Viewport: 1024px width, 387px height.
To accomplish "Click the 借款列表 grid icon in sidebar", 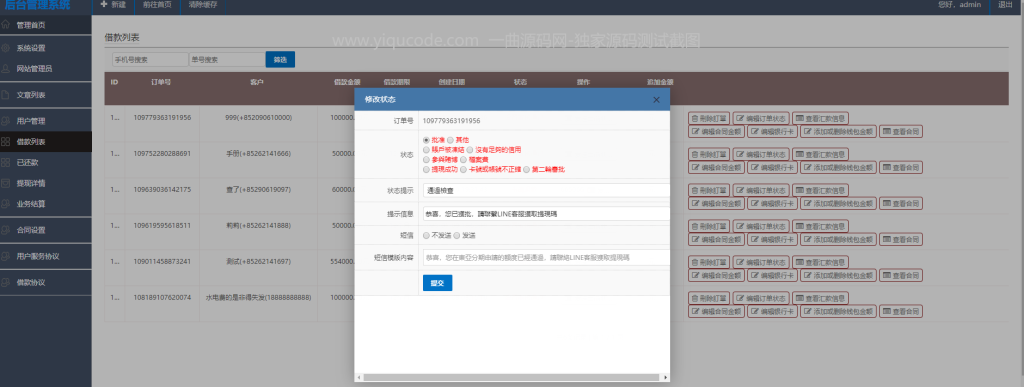I will point(6,142).
